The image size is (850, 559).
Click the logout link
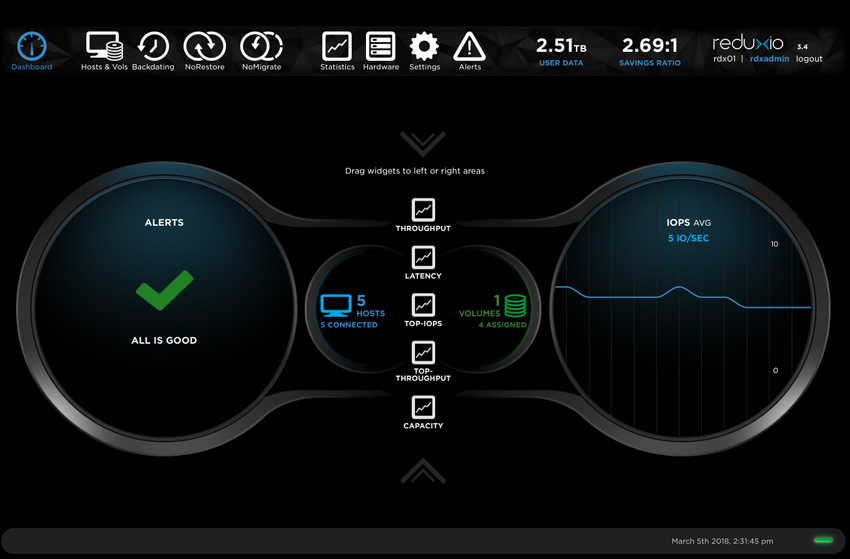(x=809, y=59)
